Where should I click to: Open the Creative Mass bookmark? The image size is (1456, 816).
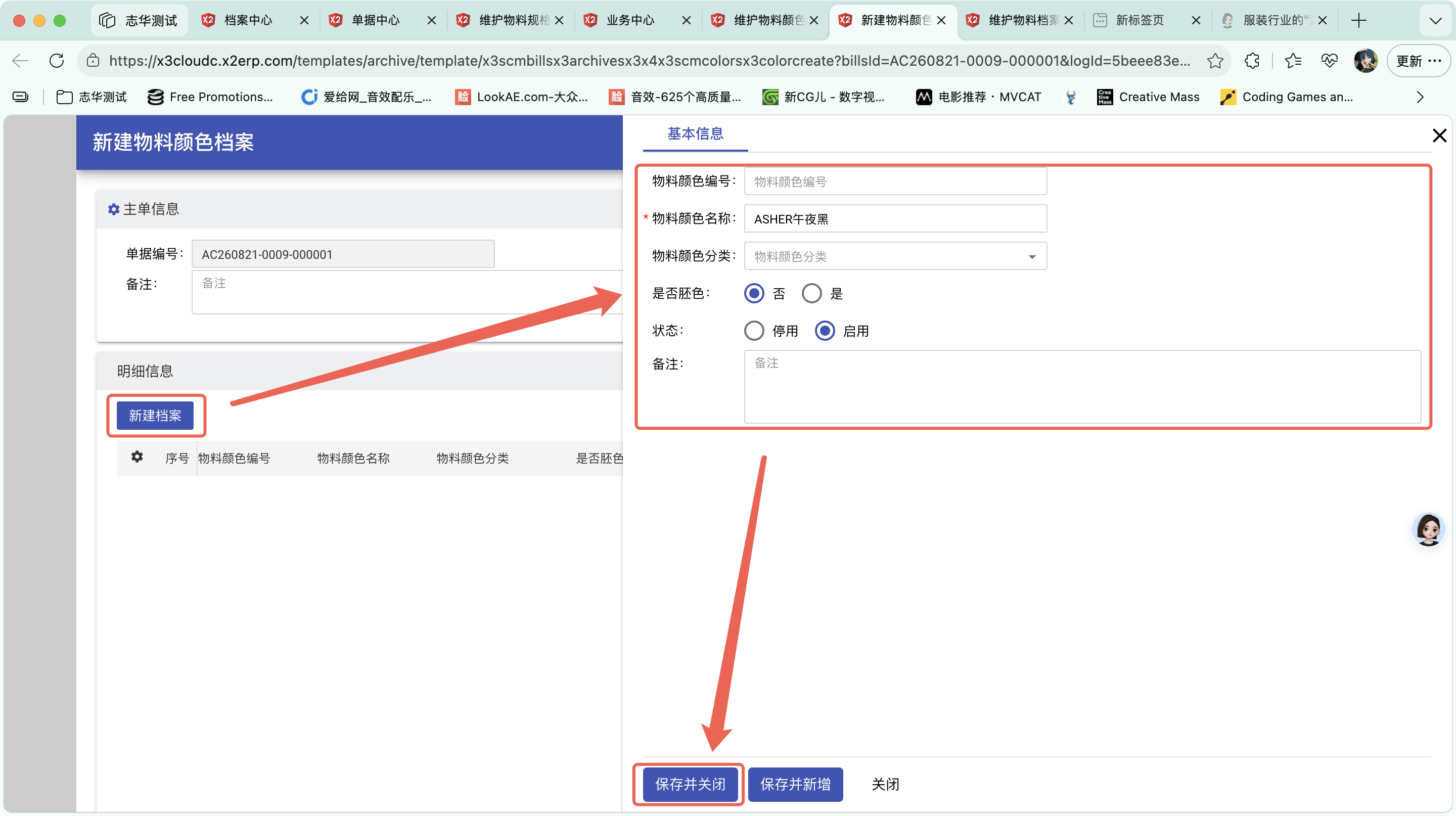1148,97
